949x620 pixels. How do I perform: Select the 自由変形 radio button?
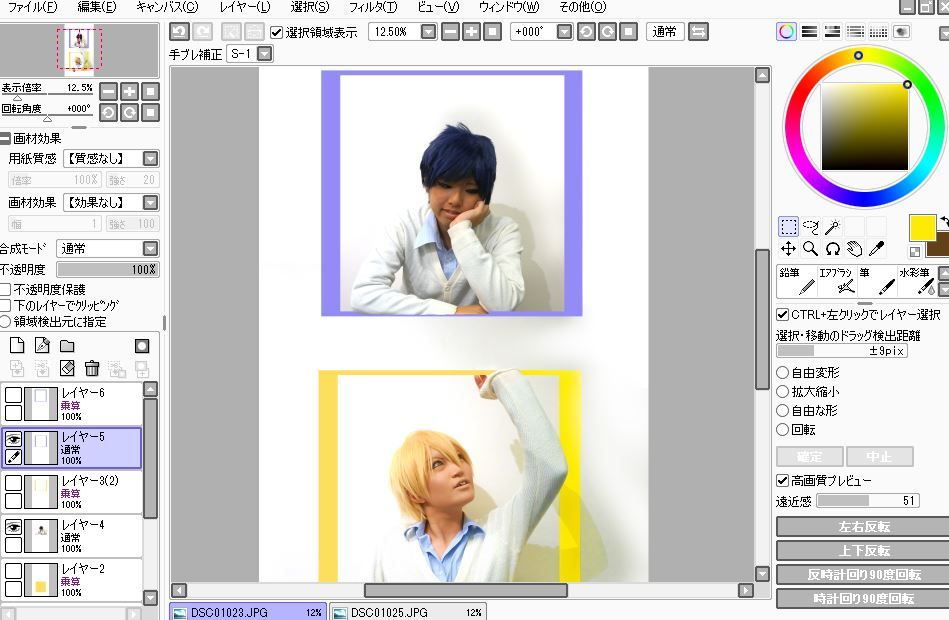(x=783, y=372)
